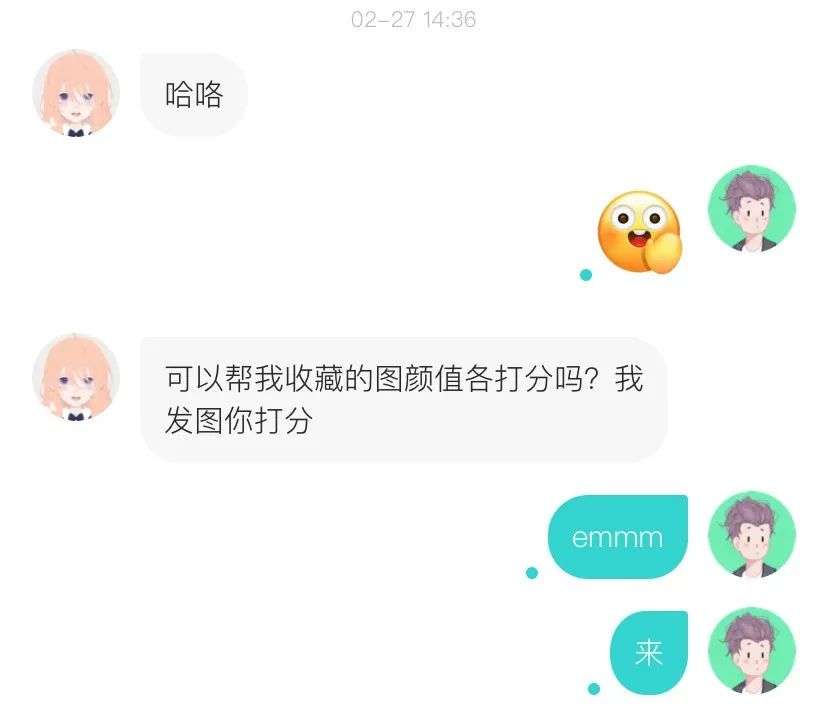The image size is (828, 714).
Task: Click the time 14:36 in the timestamp
Action: point(449,20)
